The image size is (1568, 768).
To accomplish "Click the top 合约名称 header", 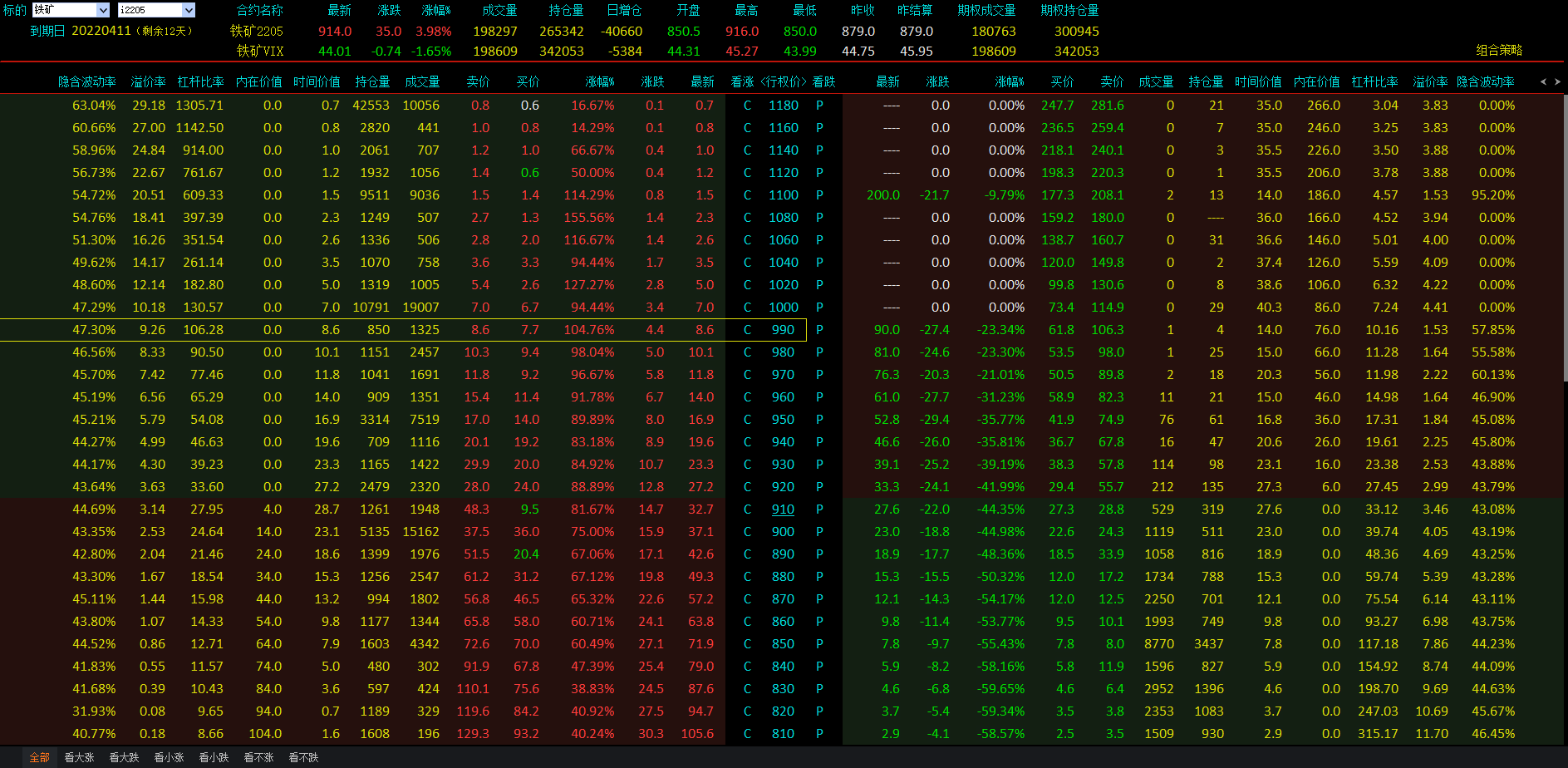I will click(260, 10).
